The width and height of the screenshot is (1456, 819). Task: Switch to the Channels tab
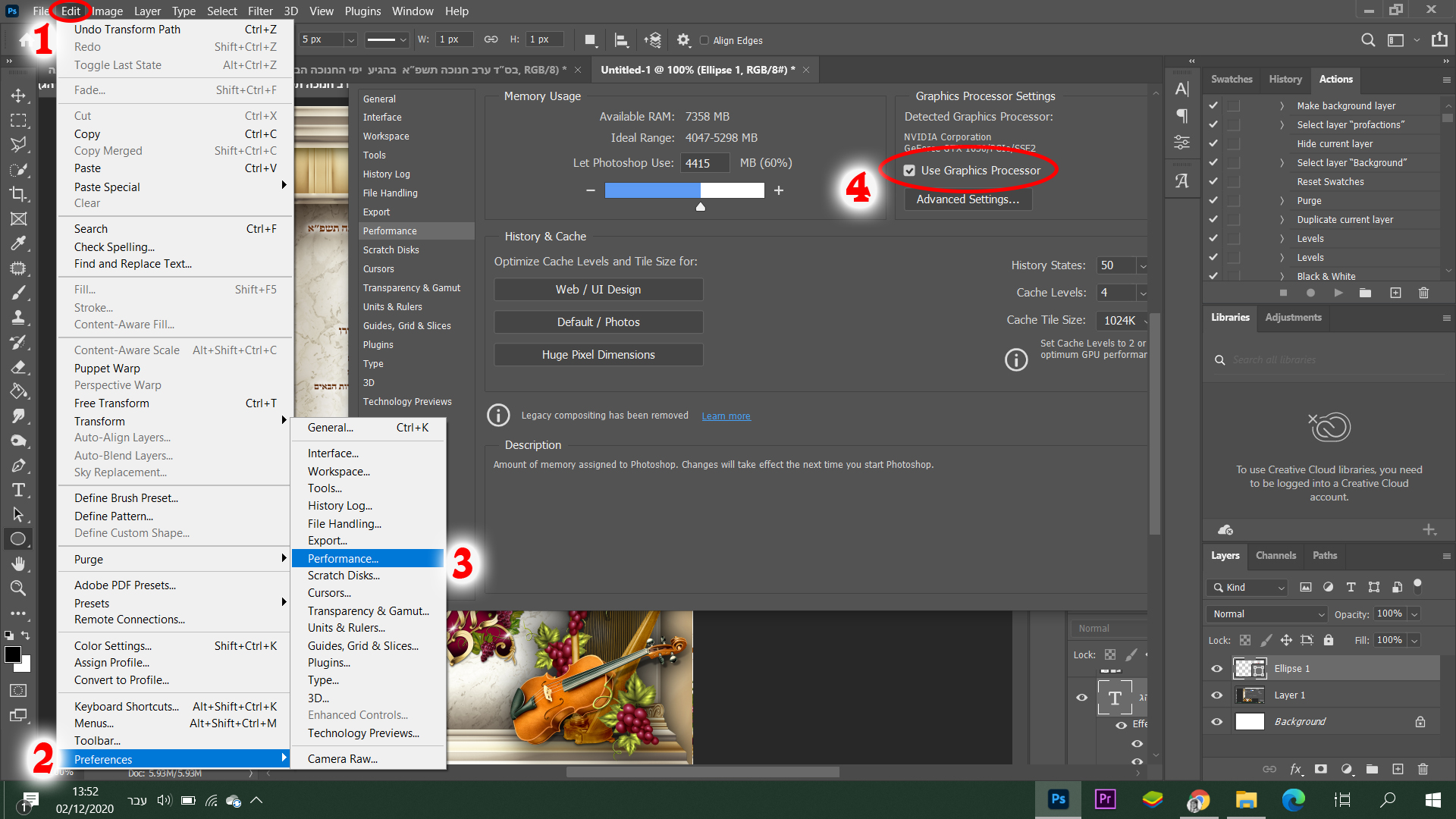tap(1276, 556)
